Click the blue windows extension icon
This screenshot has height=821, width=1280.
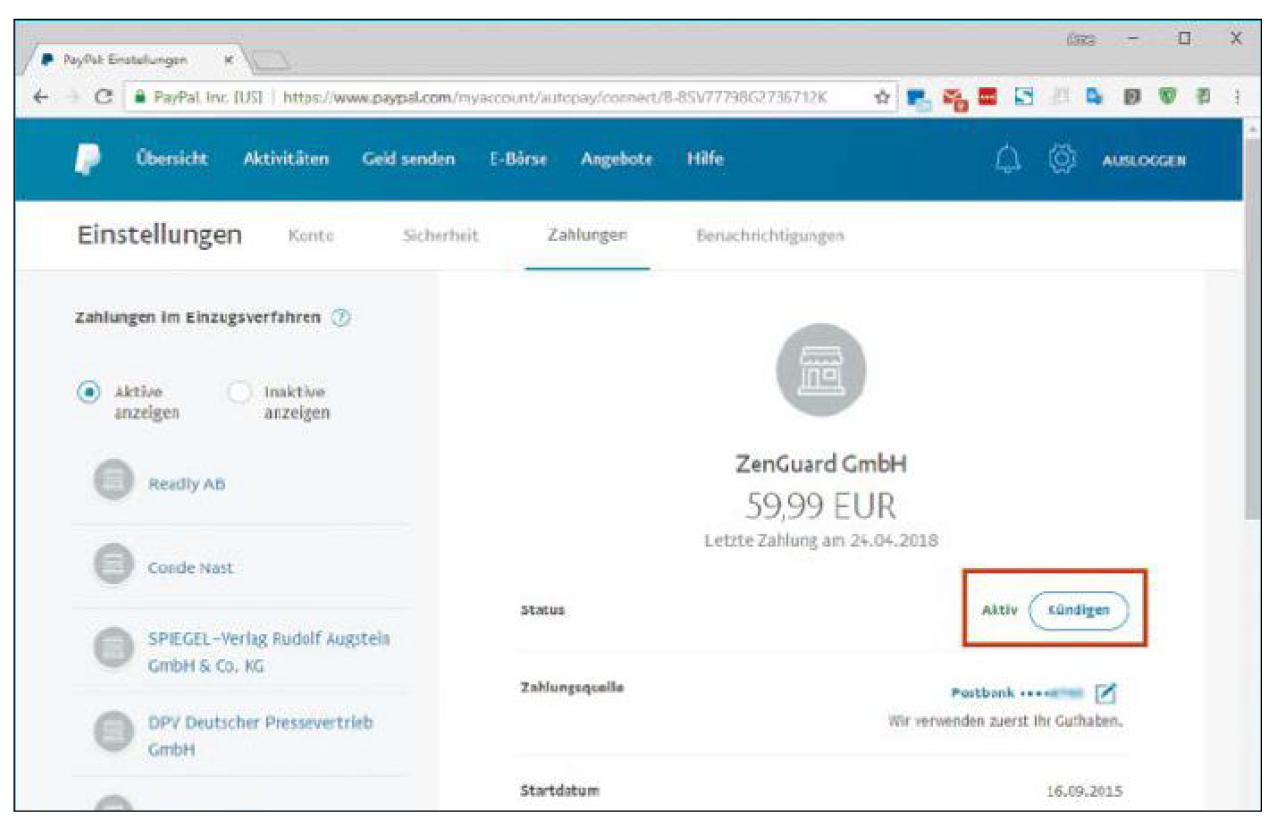click(x=919, y=98)
